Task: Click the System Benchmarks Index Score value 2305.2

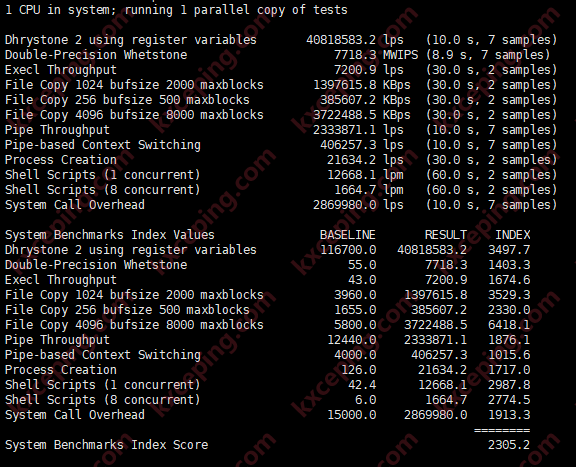Action: click(x=509, y=445)
